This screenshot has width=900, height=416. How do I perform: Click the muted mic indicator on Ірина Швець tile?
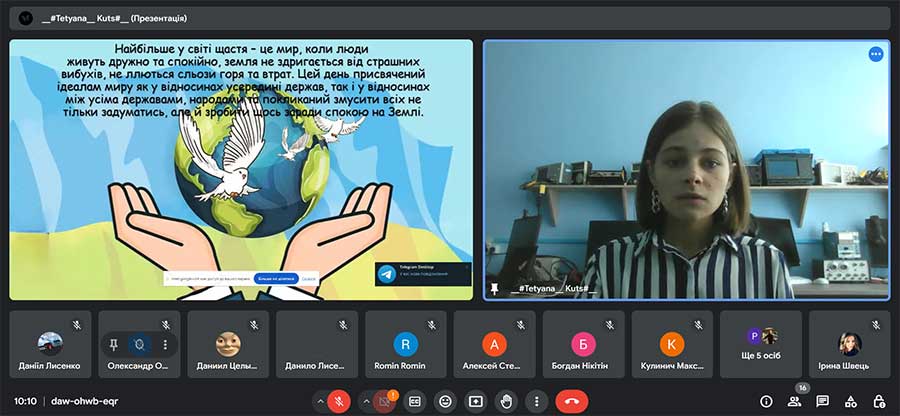[876, 325]
